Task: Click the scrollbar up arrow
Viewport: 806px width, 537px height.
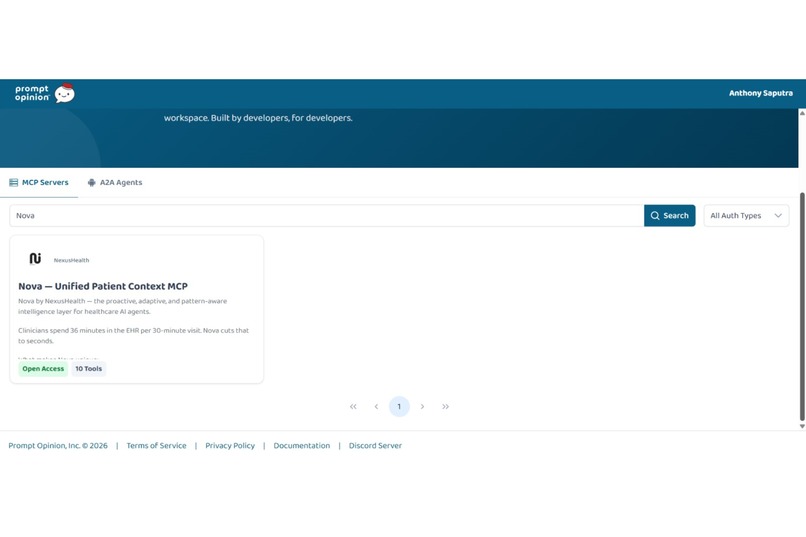Action: tap(802, 113)
